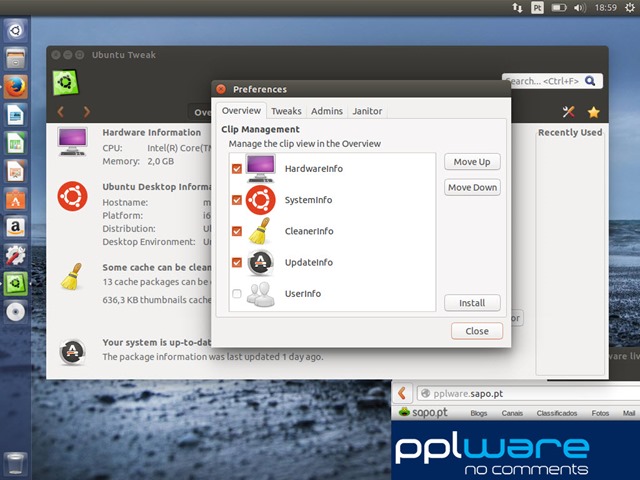The height and width of the screenshot is (480, 640).
Task: Uncheck the UpdateInfo checkbox
Action: click(x=237, y=262)
